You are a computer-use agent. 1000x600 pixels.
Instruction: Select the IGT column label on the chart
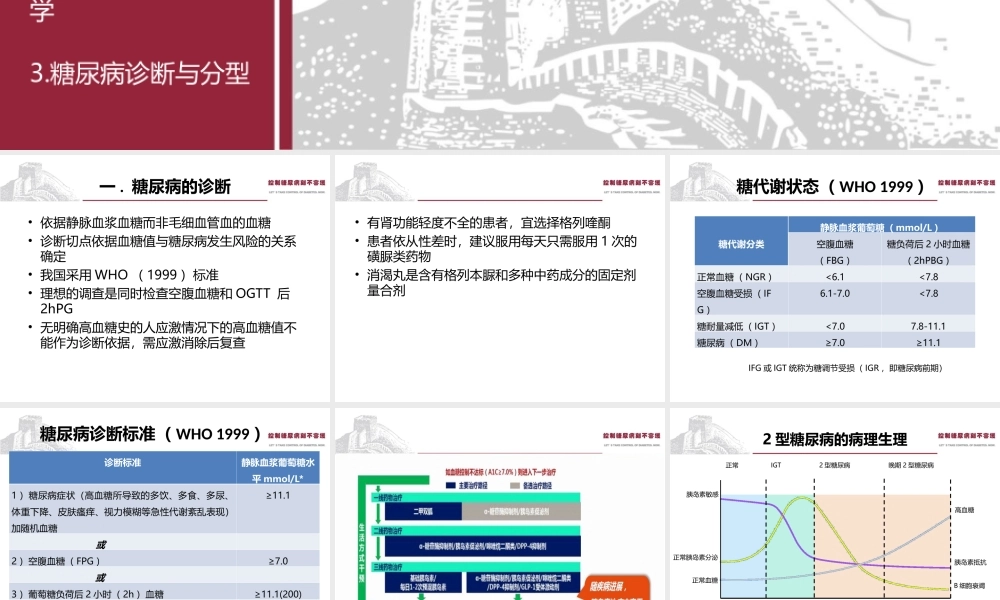click(774, 464)
